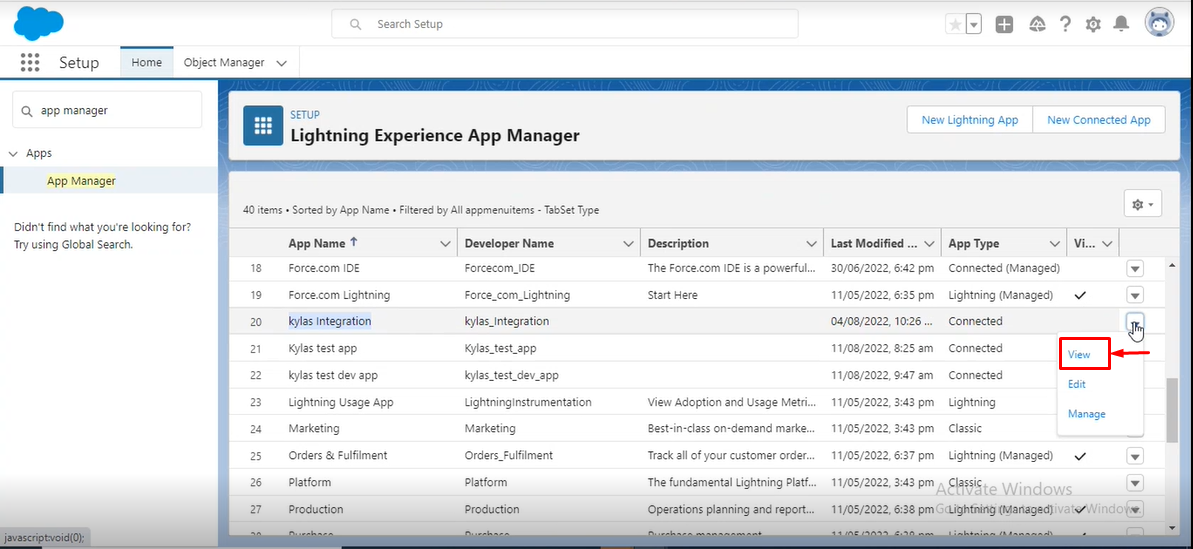Click the 'kylas test dev app' name cell
This screenshot has width=1193, height=549.
tap(332, 375)
